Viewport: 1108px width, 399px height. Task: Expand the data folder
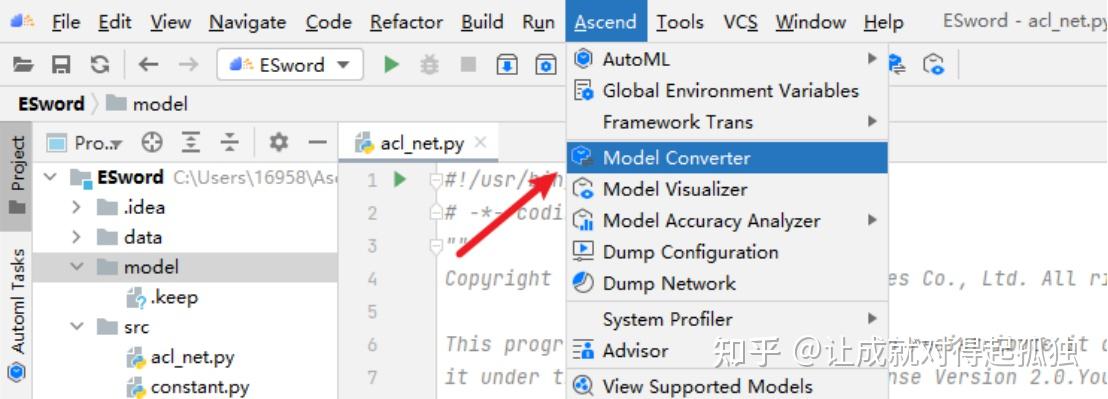(x=76, y=237)
